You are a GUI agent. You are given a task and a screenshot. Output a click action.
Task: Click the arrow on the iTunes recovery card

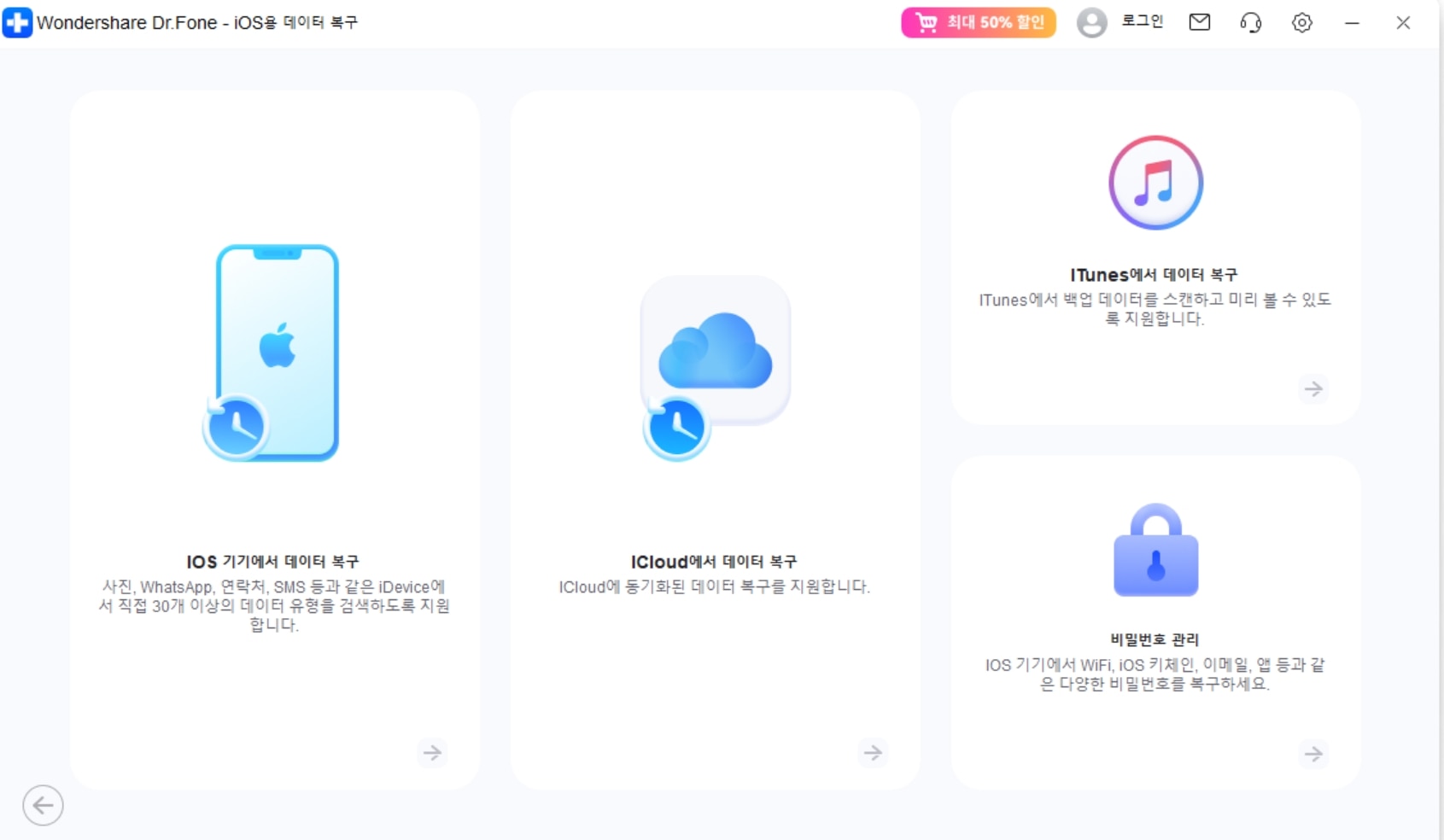(1313, 389)
